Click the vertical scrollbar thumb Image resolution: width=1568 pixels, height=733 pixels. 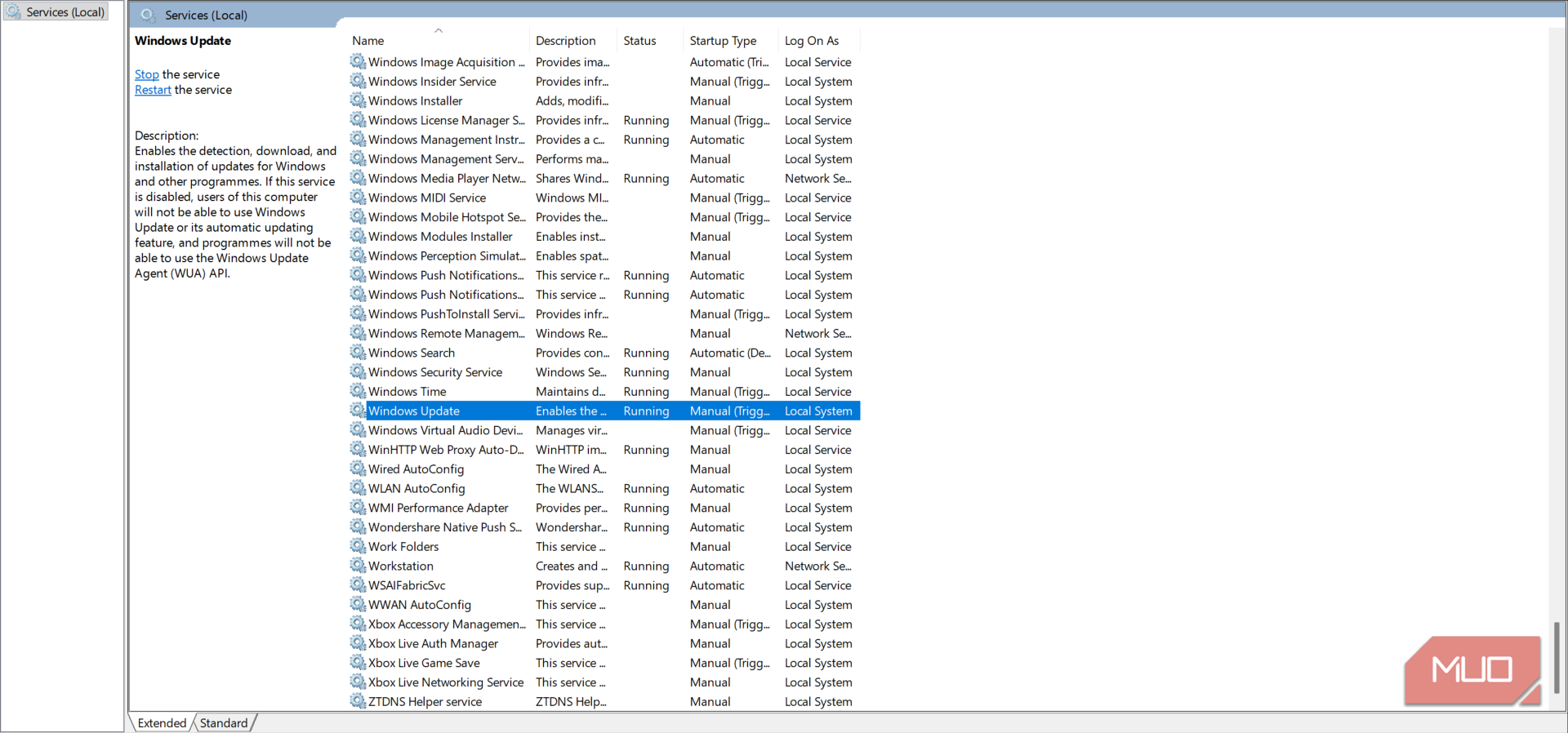pyautogui.click(x=1557, y=657)
